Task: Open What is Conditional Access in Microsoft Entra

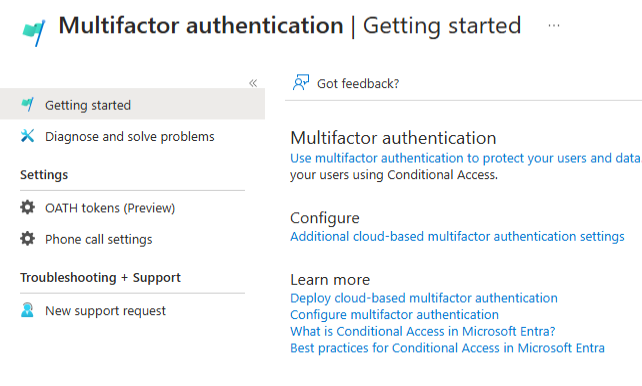Action: tap(423, 331)
